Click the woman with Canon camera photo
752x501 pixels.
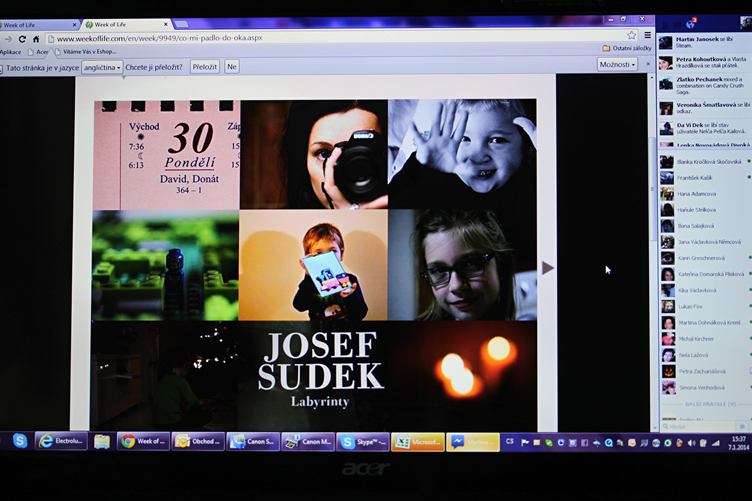(314, 154)
